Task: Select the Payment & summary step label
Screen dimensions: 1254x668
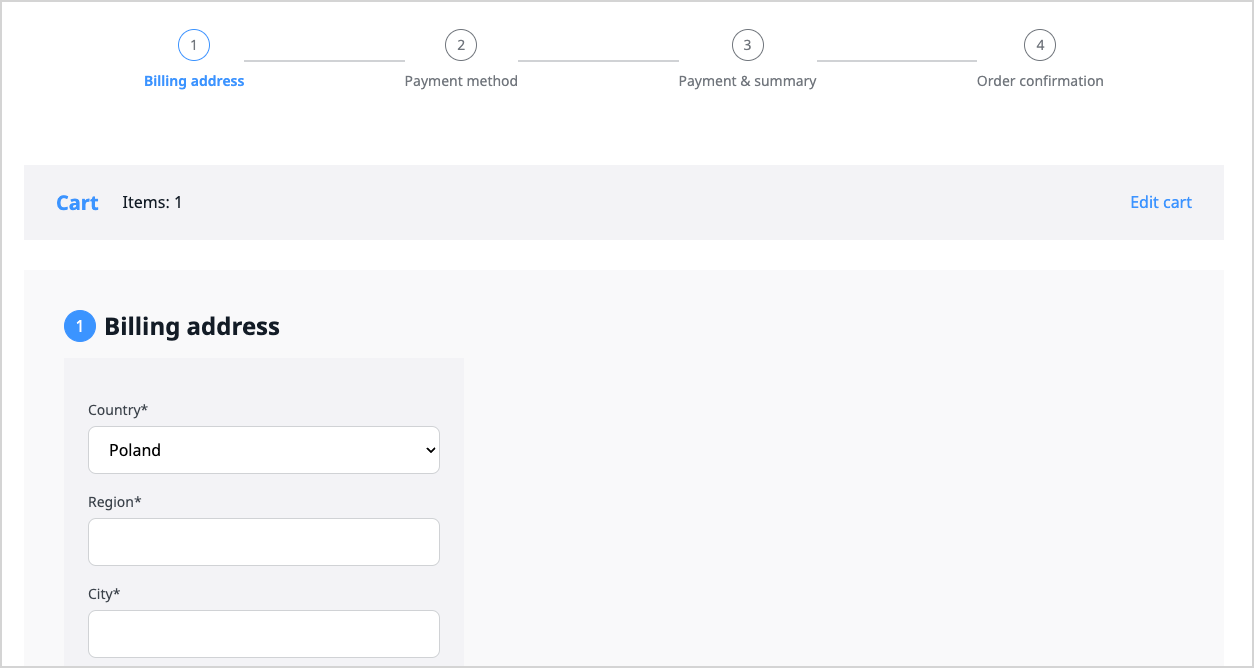Action: point(747,81)
